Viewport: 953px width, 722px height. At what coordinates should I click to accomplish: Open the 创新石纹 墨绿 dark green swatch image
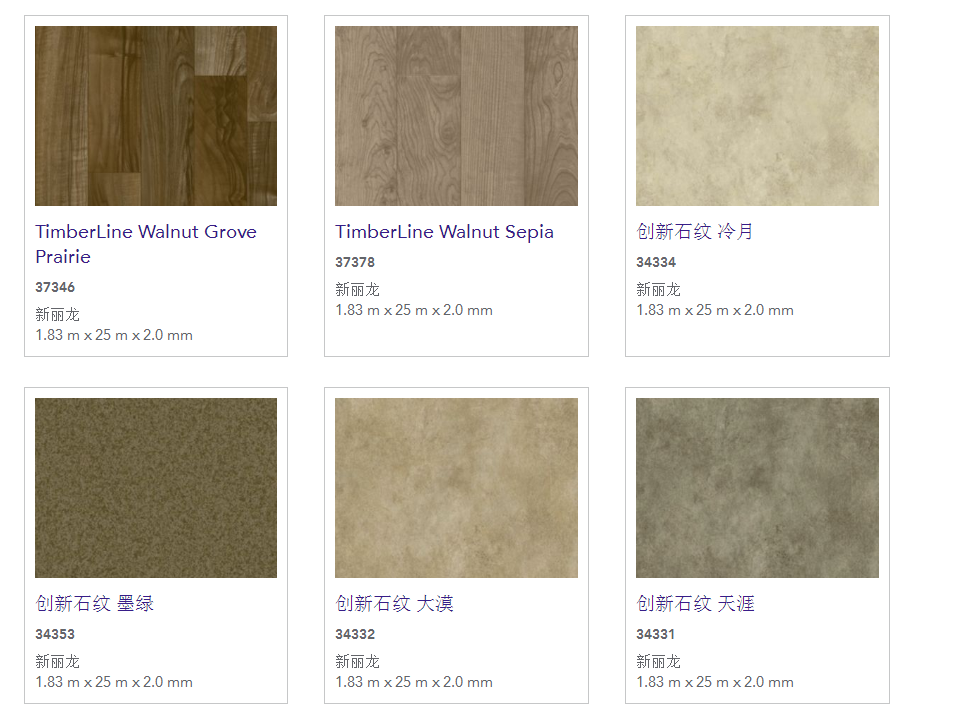pos(156,488)
